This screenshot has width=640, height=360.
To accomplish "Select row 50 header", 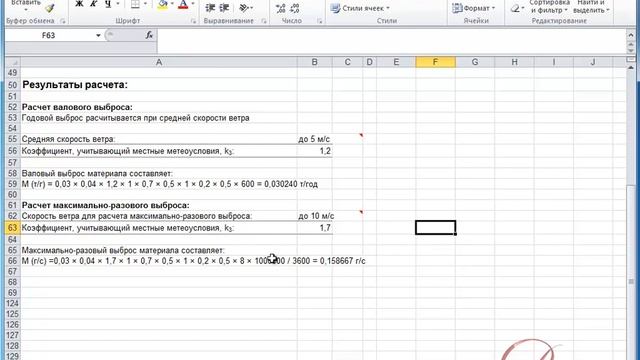I will click(x=13, y=85).
